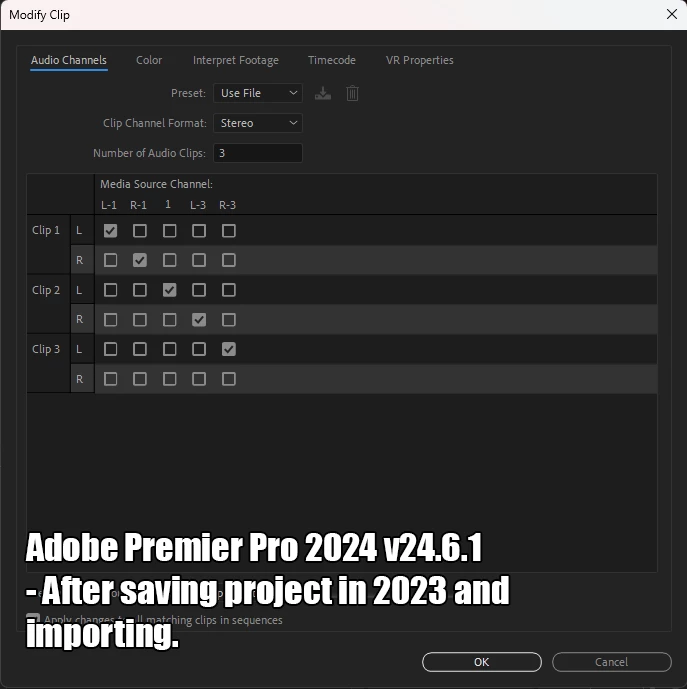
Task: Uncheck Clip 1 R channel R-1 checkbox
Action: pos(140,261)
